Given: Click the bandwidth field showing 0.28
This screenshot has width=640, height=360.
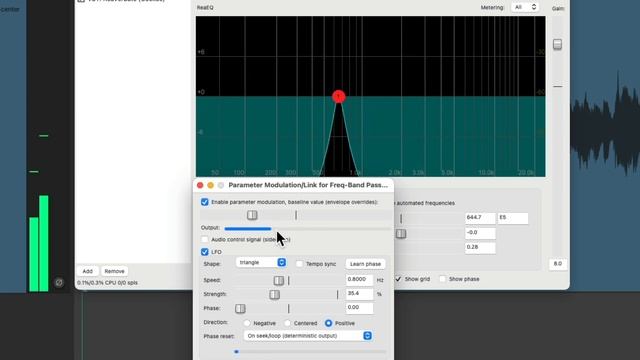Looking at the screenshot, I should [x=480, y=248].
